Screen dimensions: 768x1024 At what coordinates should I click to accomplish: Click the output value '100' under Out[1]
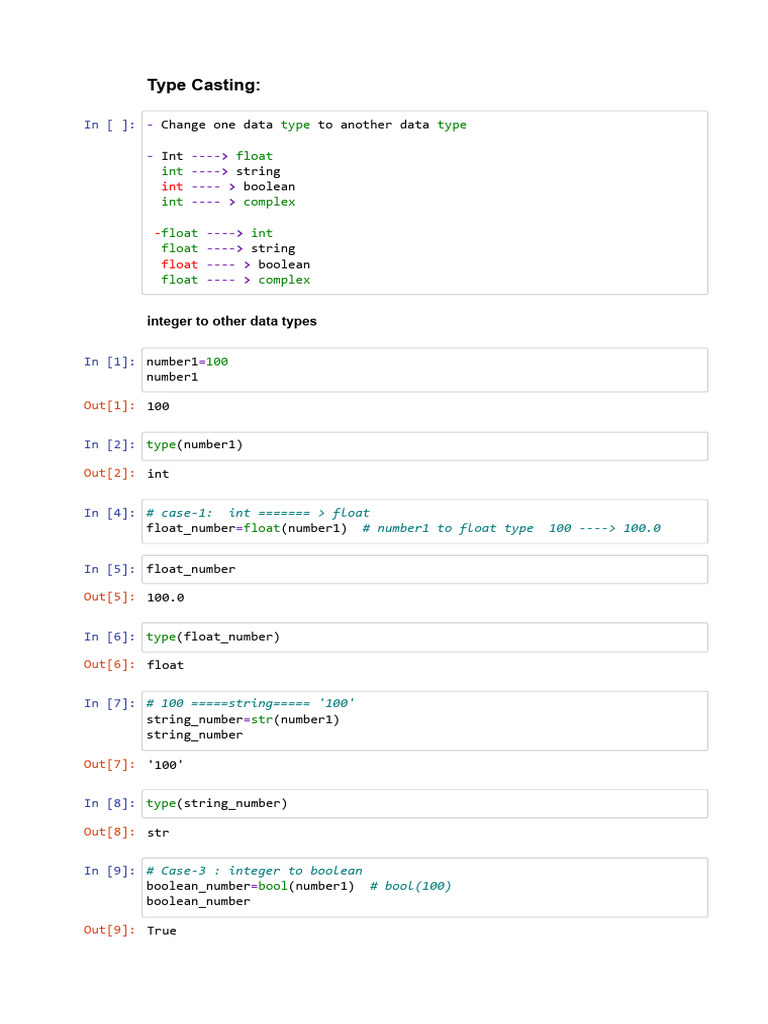(x=158, y=406)
